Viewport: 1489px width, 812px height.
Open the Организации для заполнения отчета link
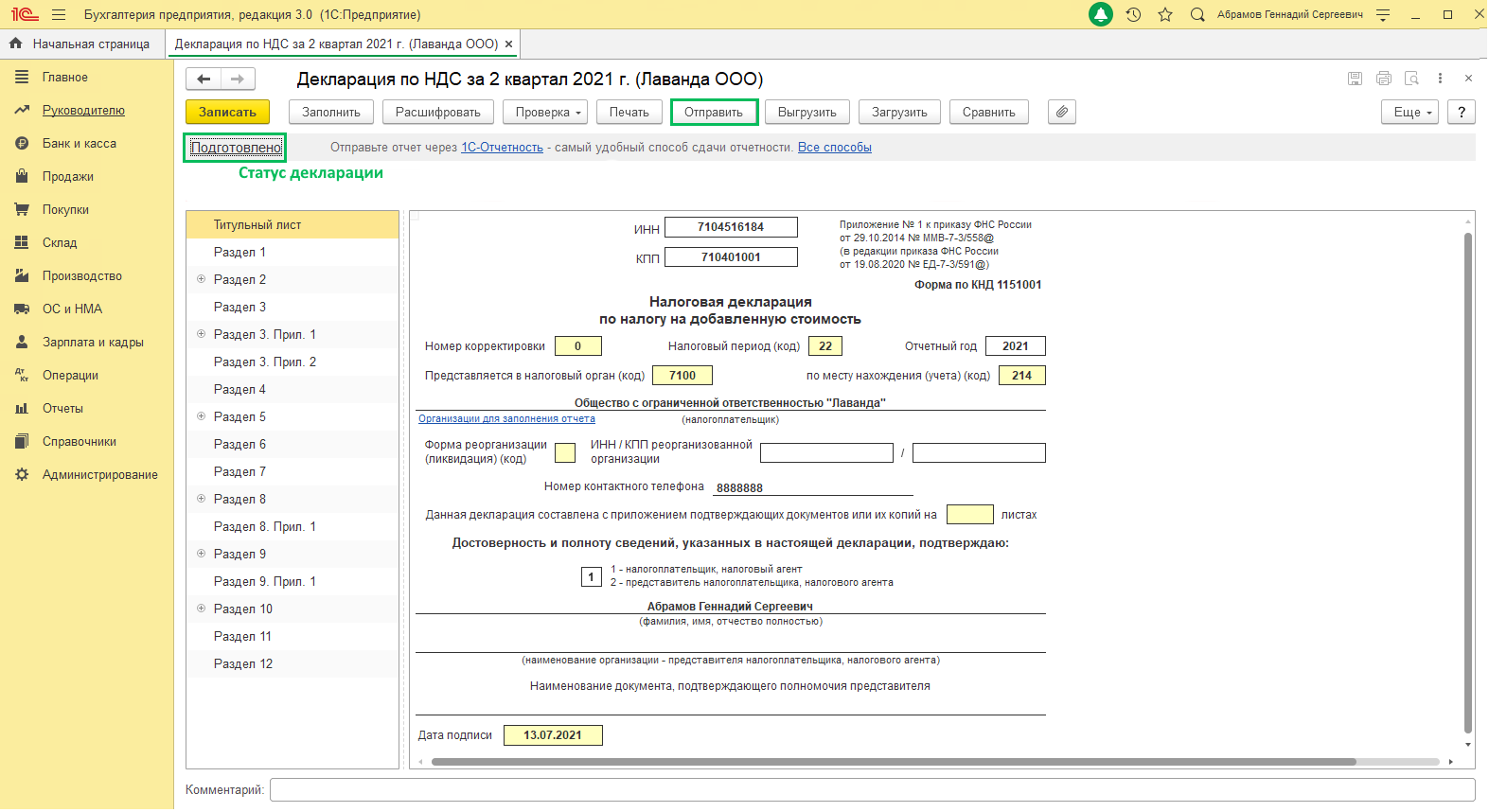click(506, 418)
